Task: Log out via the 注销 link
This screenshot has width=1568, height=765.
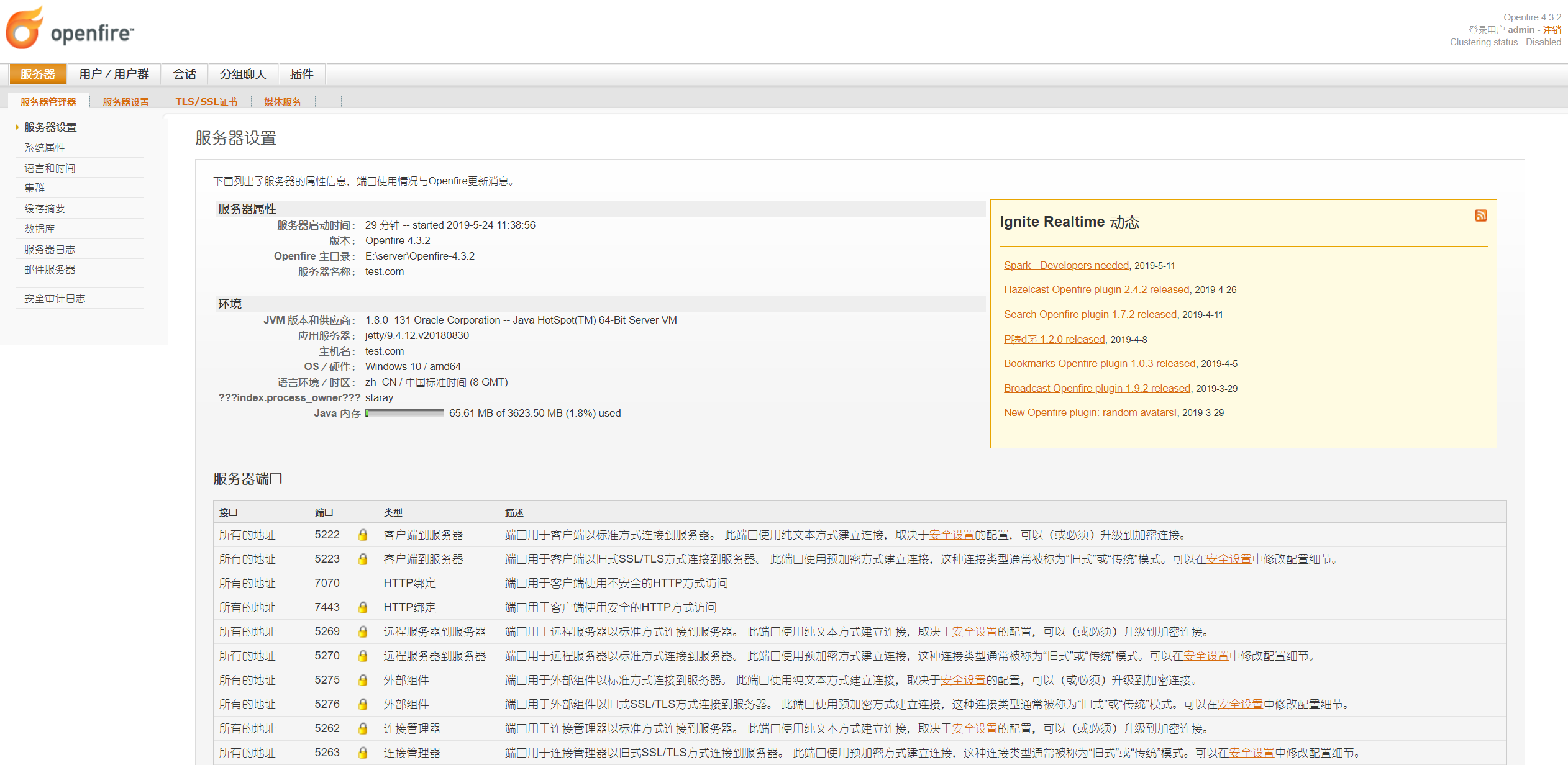Action: (1552, 29)
